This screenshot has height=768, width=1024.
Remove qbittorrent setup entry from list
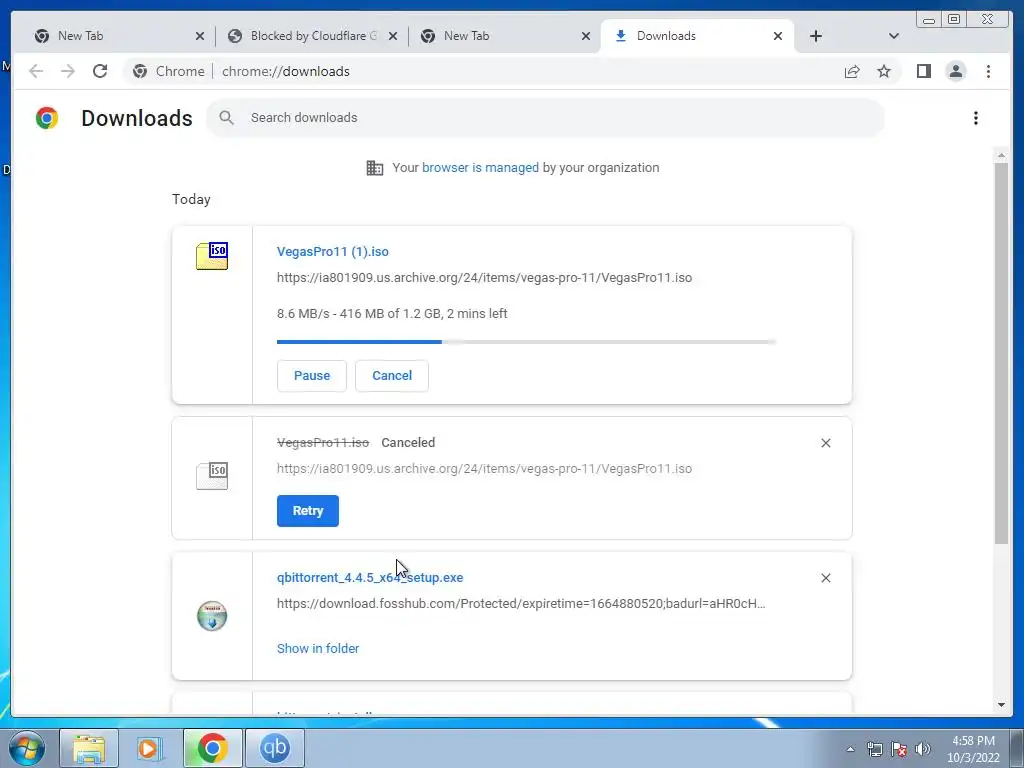[x=825, y=578]
